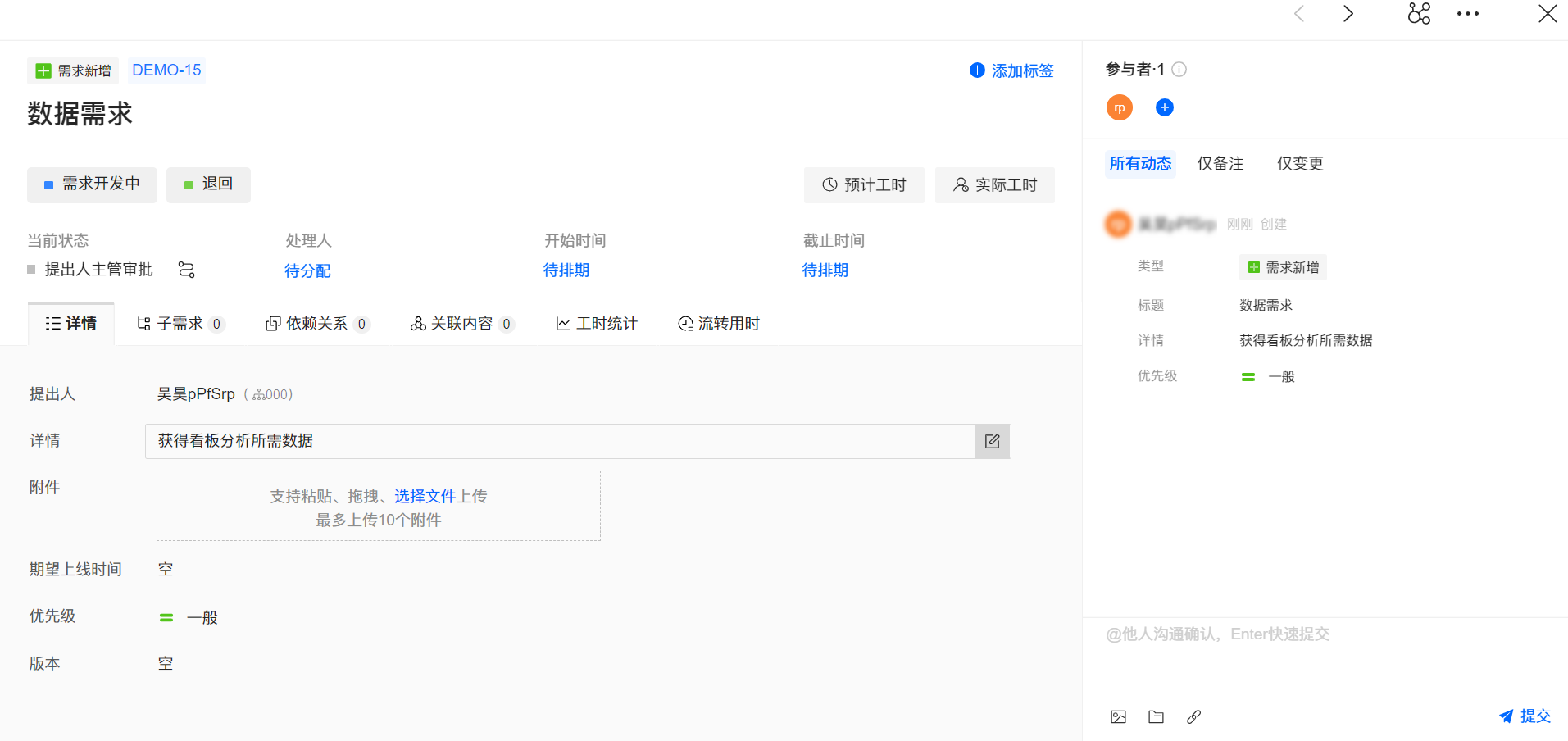The image size is (1568, 741).
Task: Go to the previous item arrow
Action: point(1299,14)
